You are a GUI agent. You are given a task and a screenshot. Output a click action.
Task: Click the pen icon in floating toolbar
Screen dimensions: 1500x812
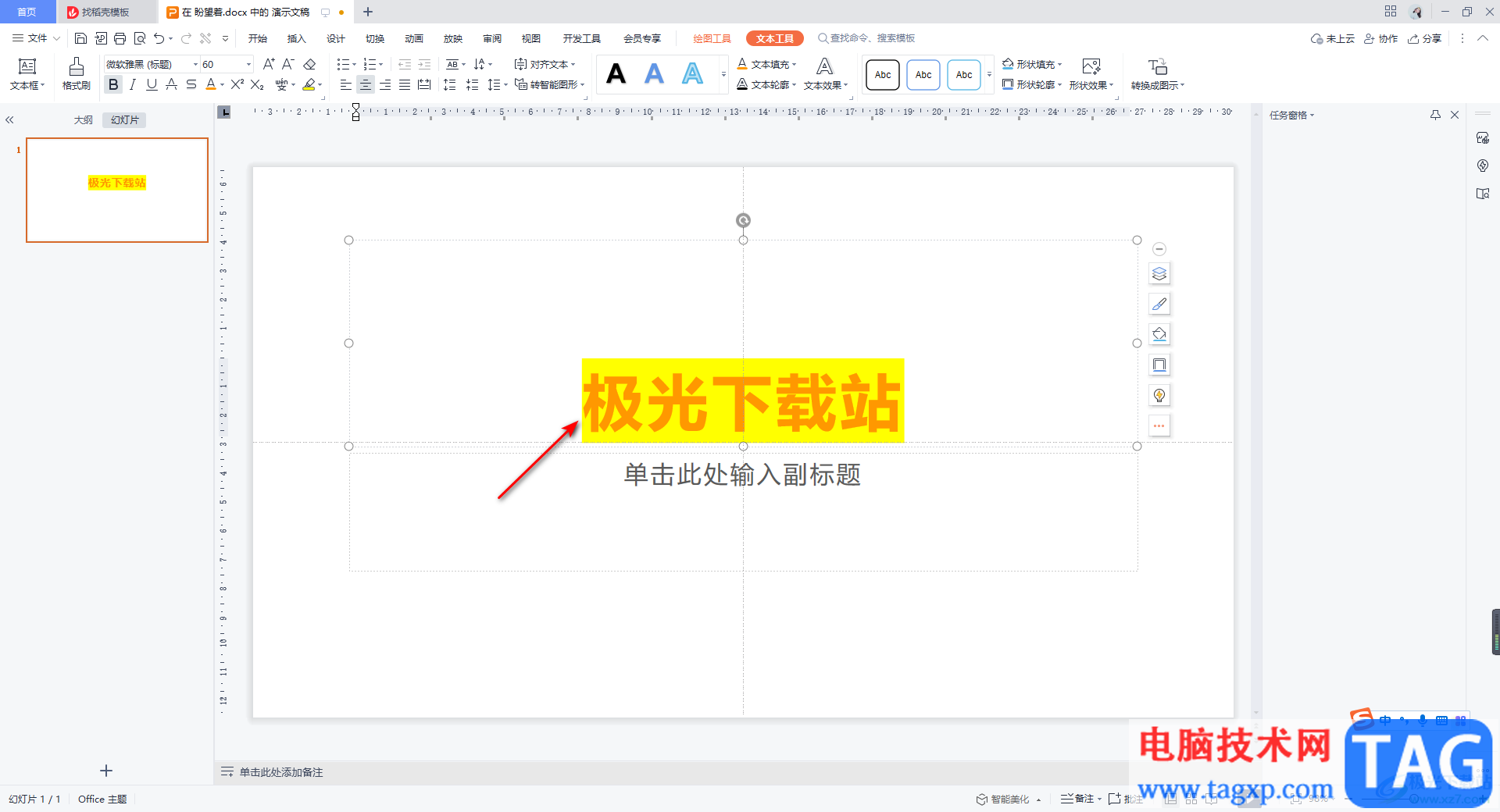tap(1159, 304)
